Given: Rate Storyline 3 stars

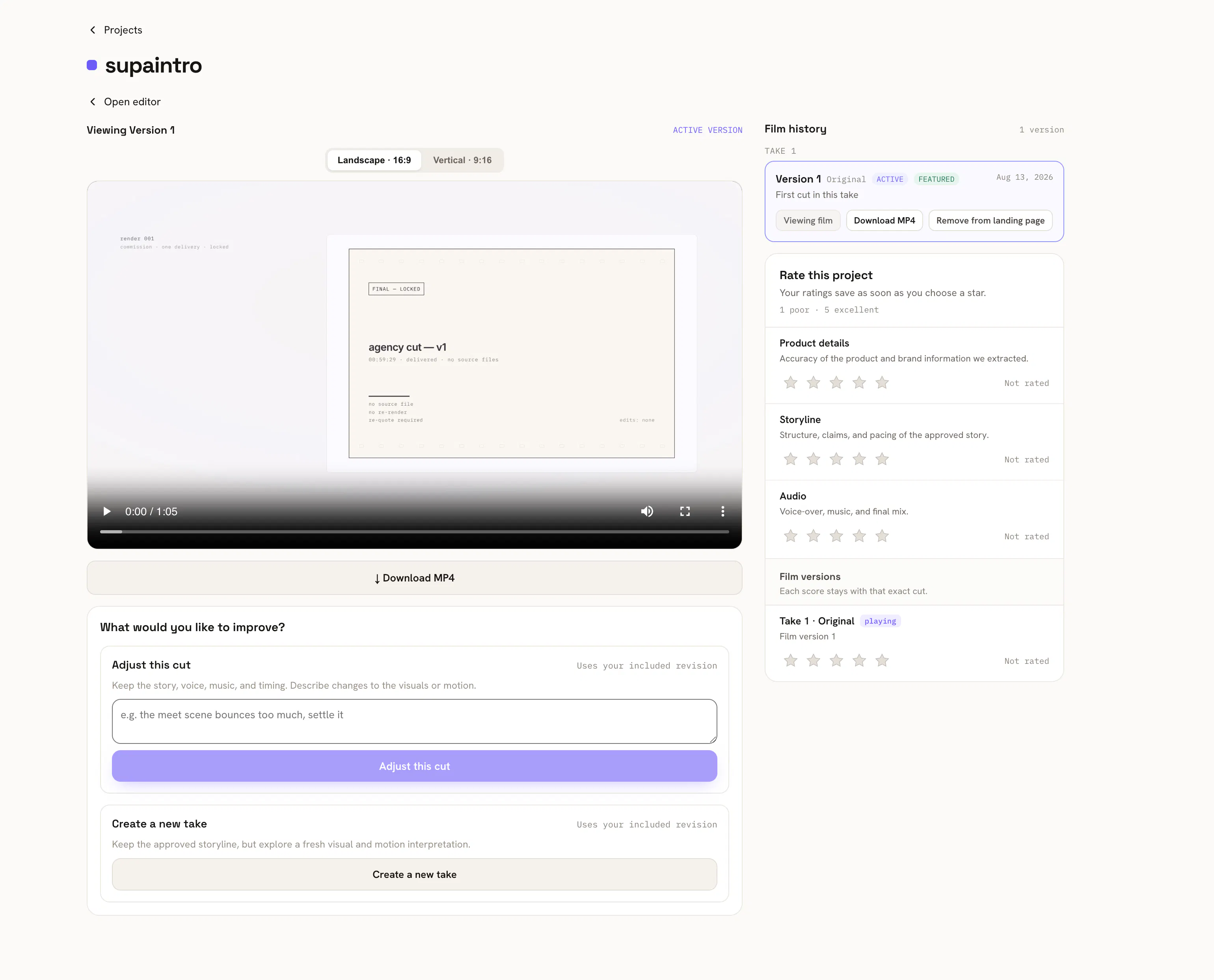Looking at the screenshot, I should (836, 460).
